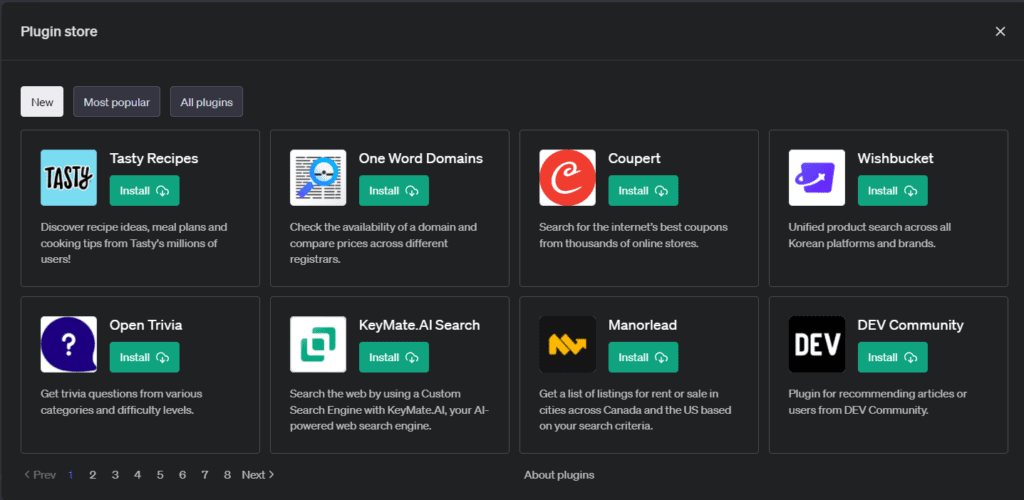The height and width of the screenshot is (500, 1024).
Task: Click the 'Search for the internet's best coupons' text
Action: (x=633, y=236)
